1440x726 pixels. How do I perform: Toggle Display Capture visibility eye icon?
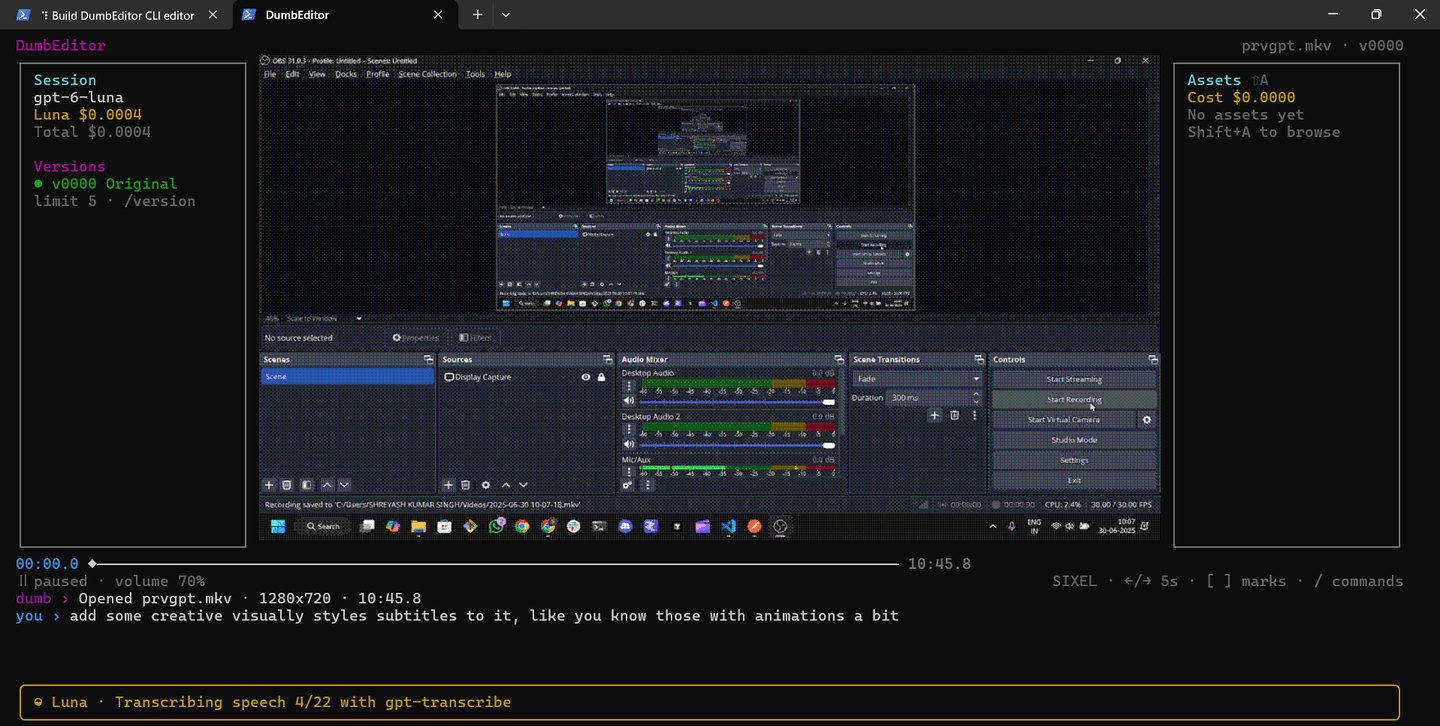coord(586,377)
